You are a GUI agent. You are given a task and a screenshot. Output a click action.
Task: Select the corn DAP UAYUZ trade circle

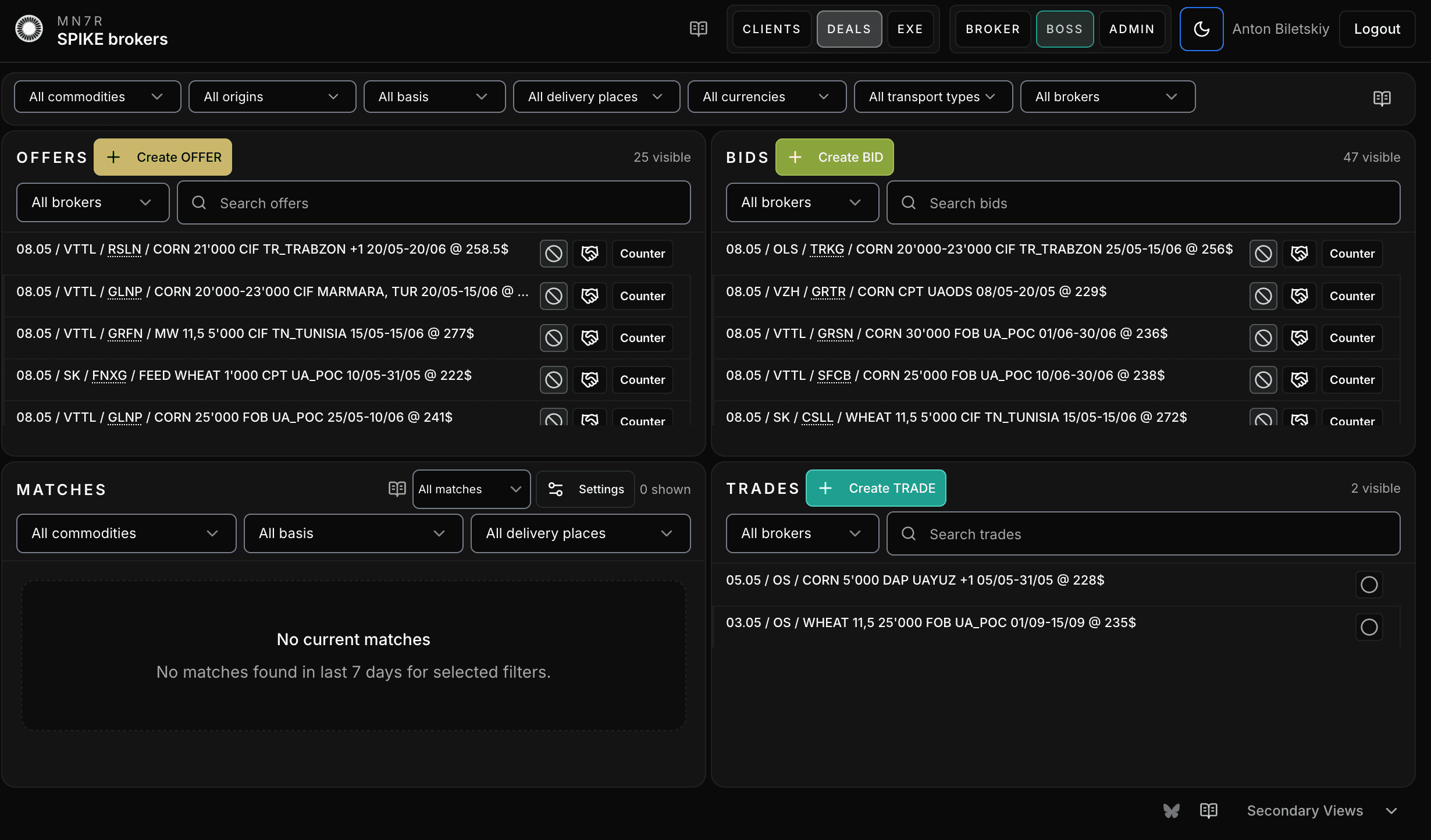point(1369,585)
